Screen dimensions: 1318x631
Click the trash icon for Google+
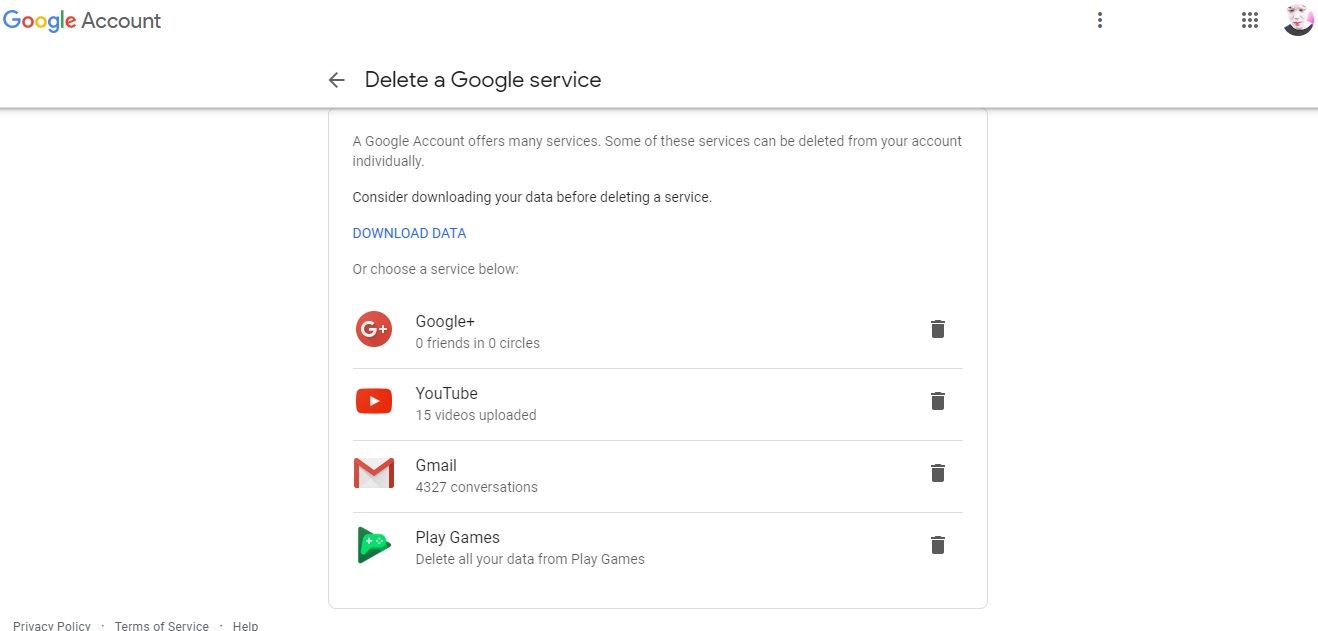tap(937, 329)
